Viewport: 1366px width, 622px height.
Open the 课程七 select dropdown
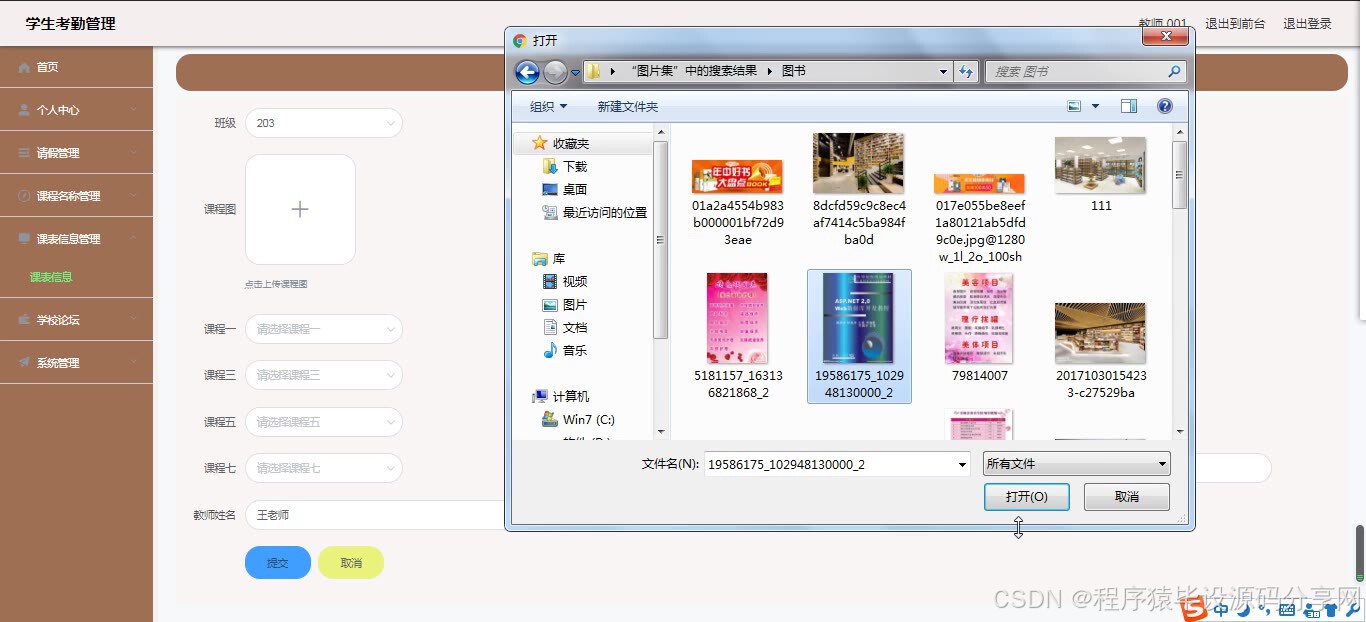tap(323, 468)
